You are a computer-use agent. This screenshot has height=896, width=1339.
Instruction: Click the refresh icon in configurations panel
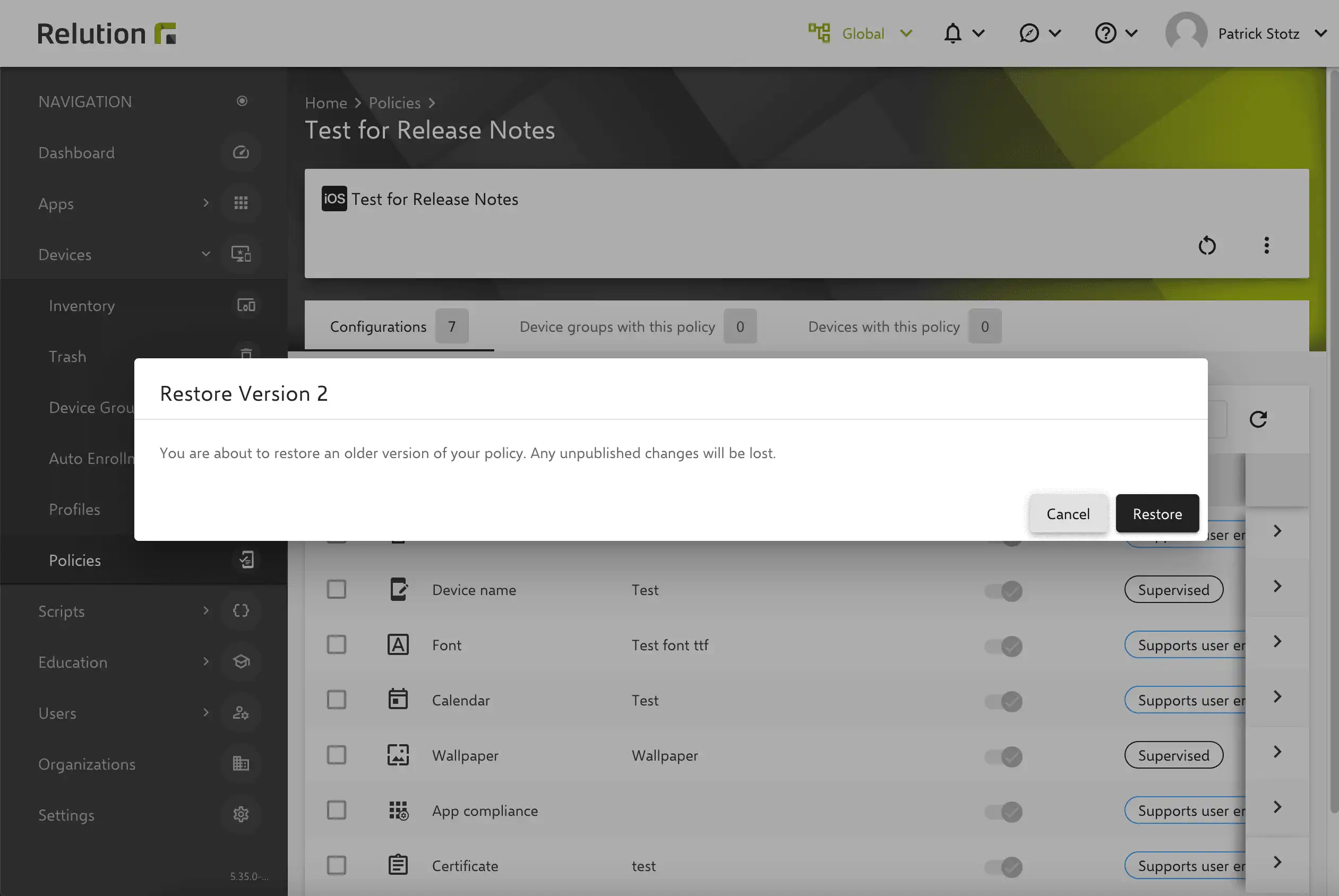[x=1259, y=419]
